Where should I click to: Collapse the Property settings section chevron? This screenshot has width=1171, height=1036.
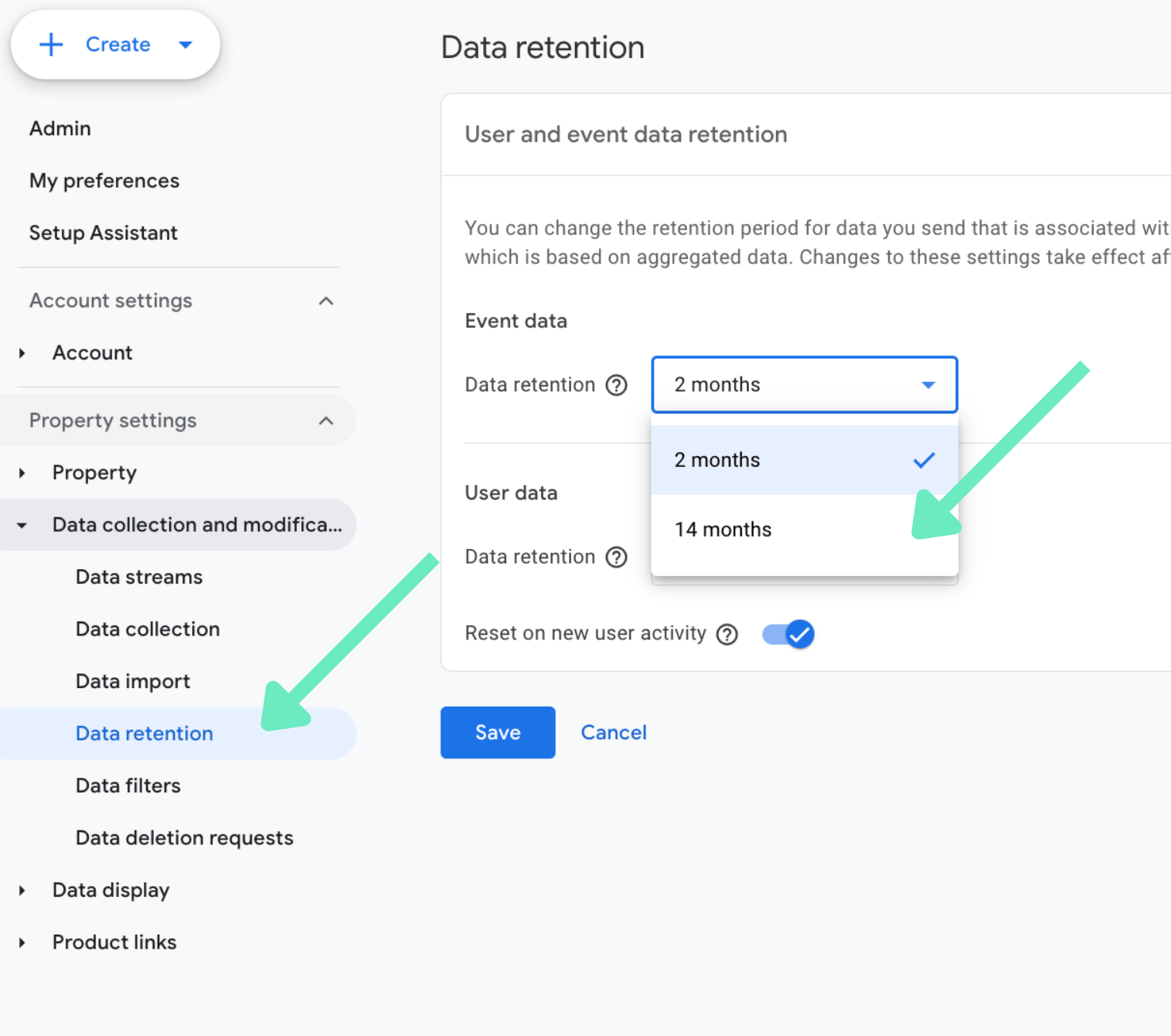click(326, 421)
